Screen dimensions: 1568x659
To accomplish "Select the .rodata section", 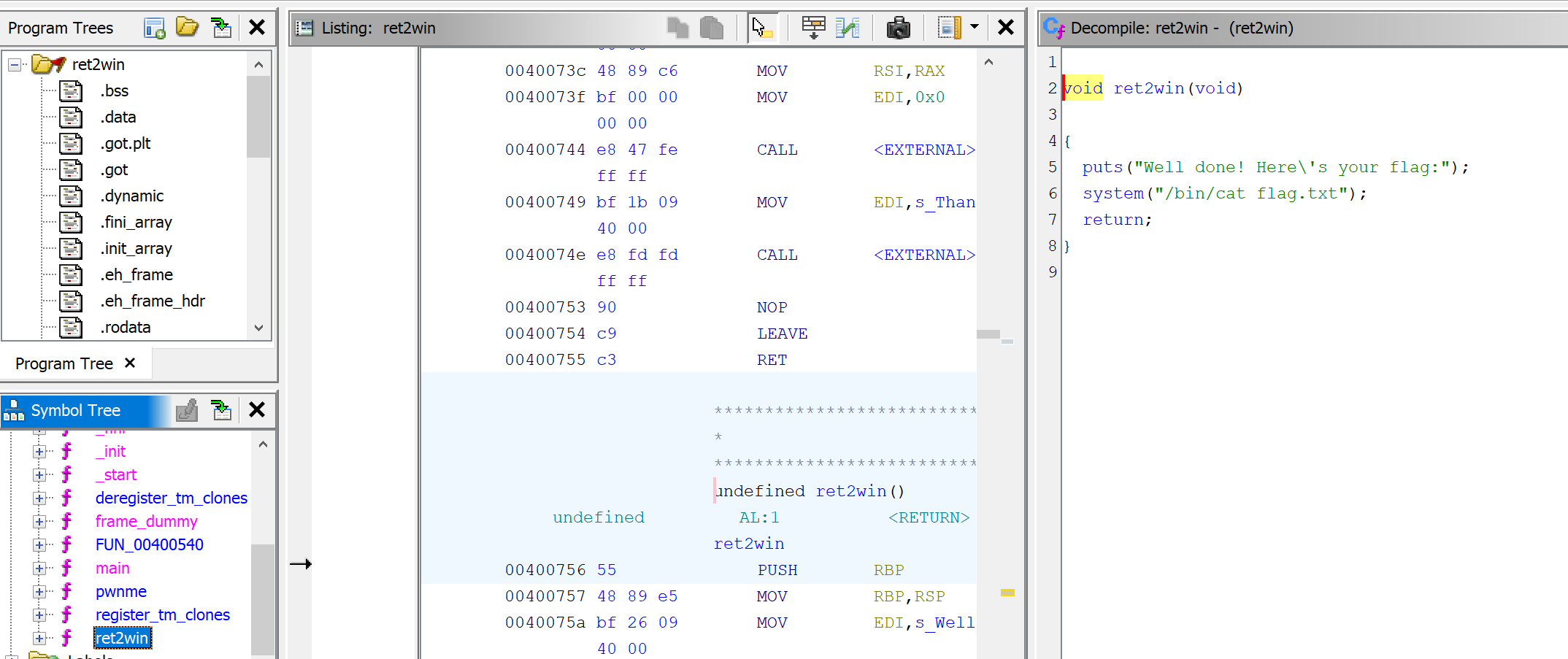I will point(126,327).
